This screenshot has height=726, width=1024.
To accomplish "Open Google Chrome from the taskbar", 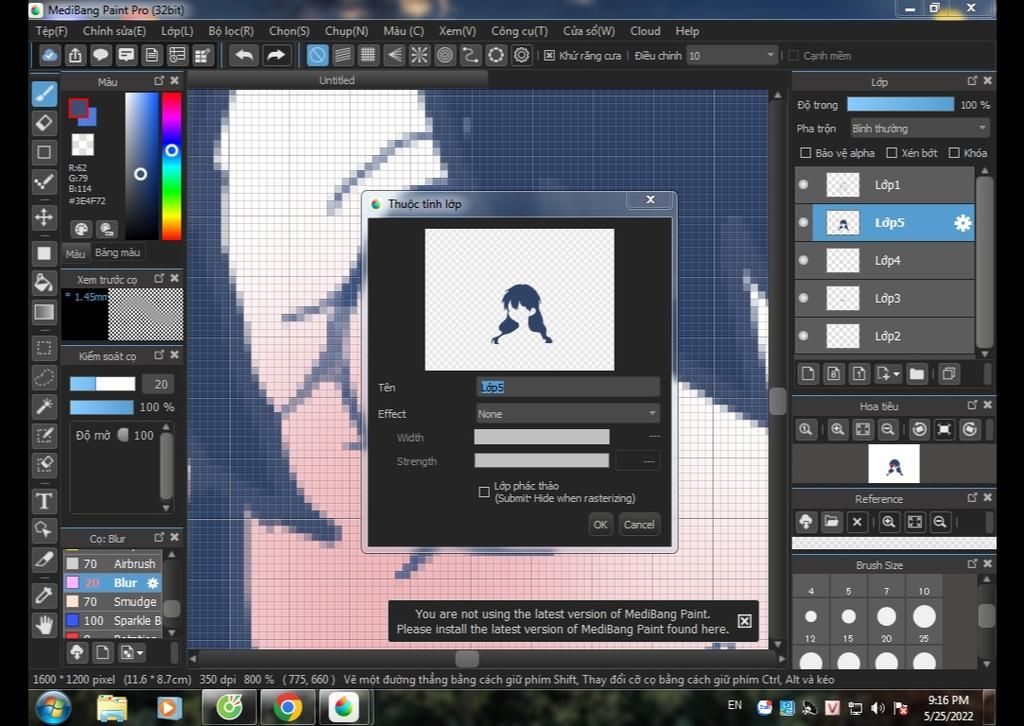I will click(287, 707).
